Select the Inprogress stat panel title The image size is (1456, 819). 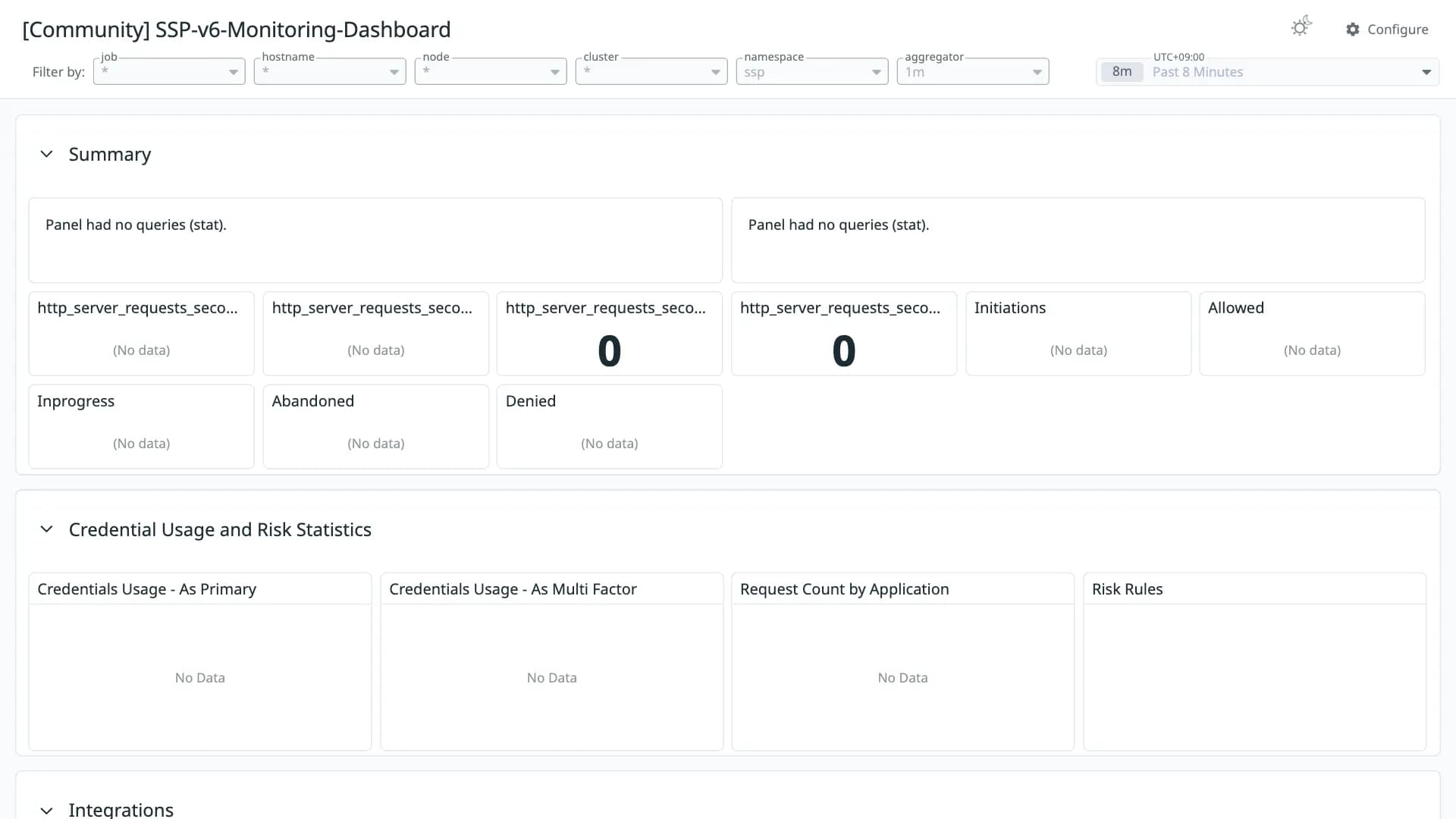(x=76, y=401)
